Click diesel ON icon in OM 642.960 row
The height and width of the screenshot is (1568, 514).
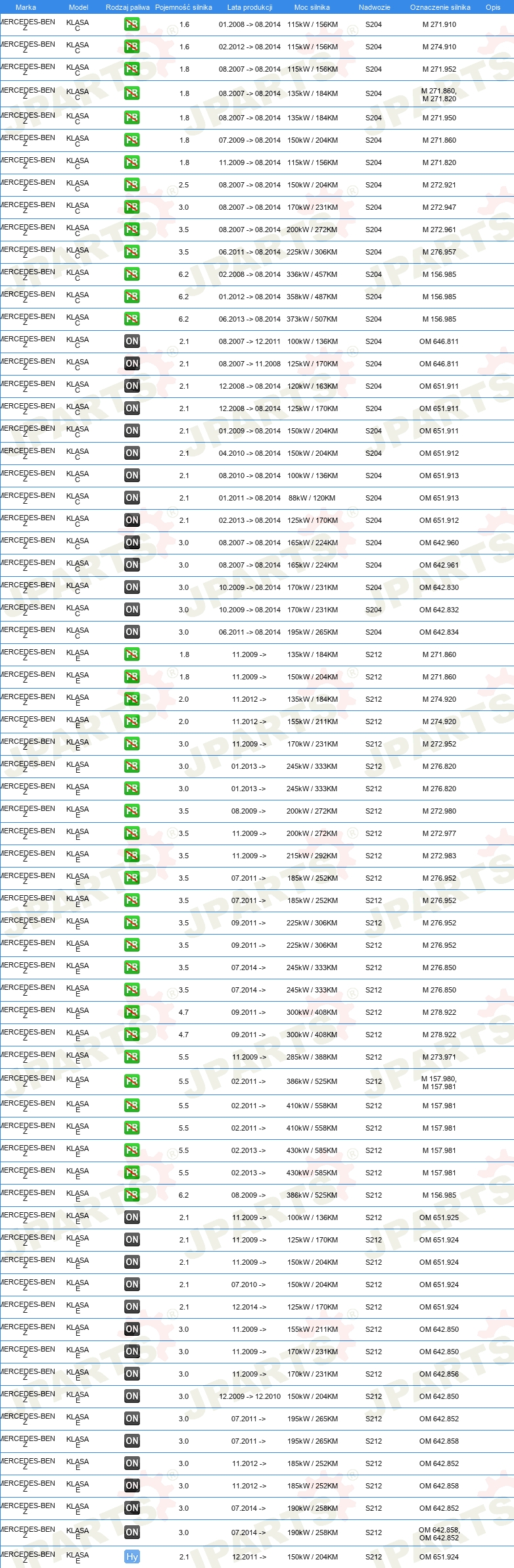[x=132, y=543]
